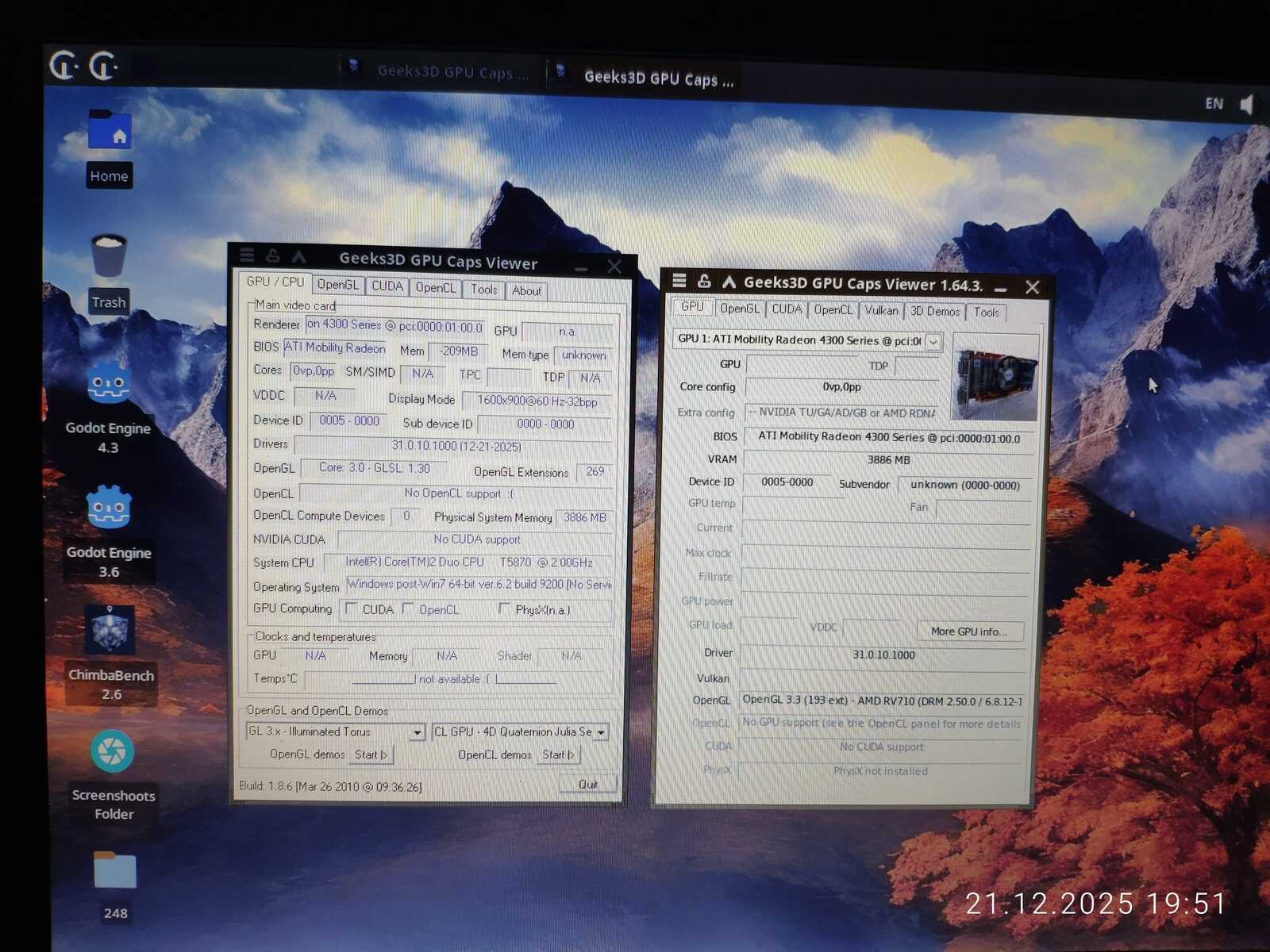Tick the OpenCL checkbox under GPU Computing
This screenshot has height=952, width=1270.
tap(407, 608)
